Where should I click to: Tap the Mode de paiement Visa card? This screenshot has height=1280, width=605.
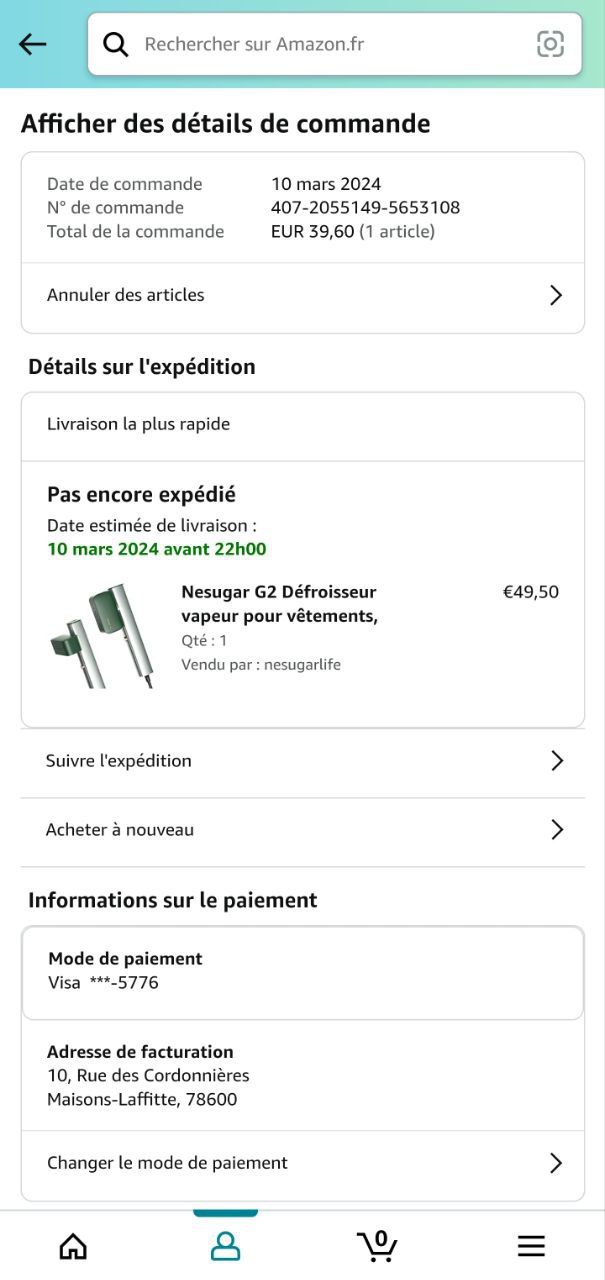click(x=302, y=971)
